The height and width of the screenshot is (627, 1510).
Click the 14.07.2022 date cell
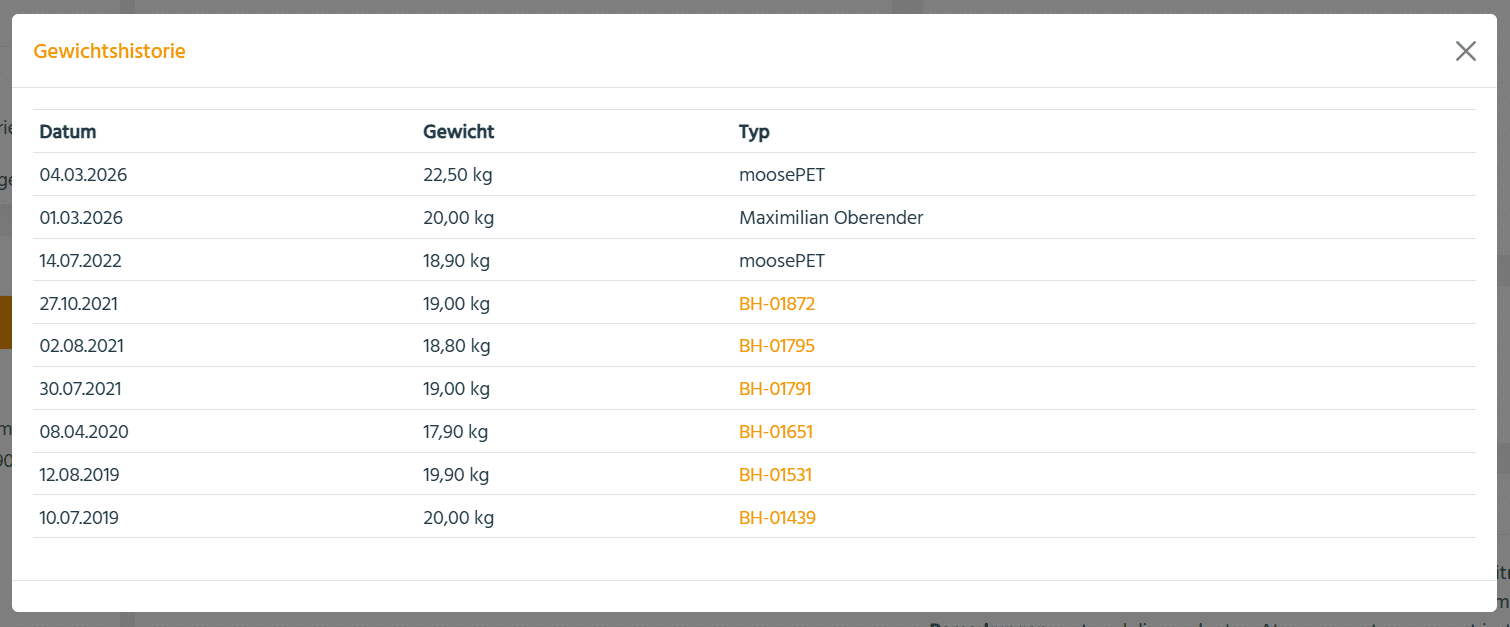click(x=83, y=261)
